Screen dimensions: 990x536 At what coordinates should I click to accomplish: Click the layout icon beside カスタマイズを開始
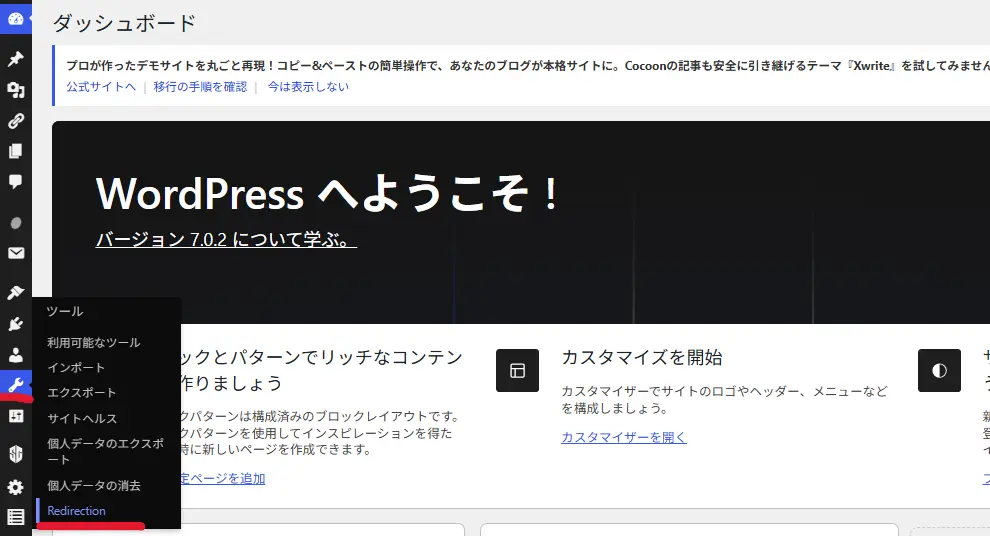[517, 371]
